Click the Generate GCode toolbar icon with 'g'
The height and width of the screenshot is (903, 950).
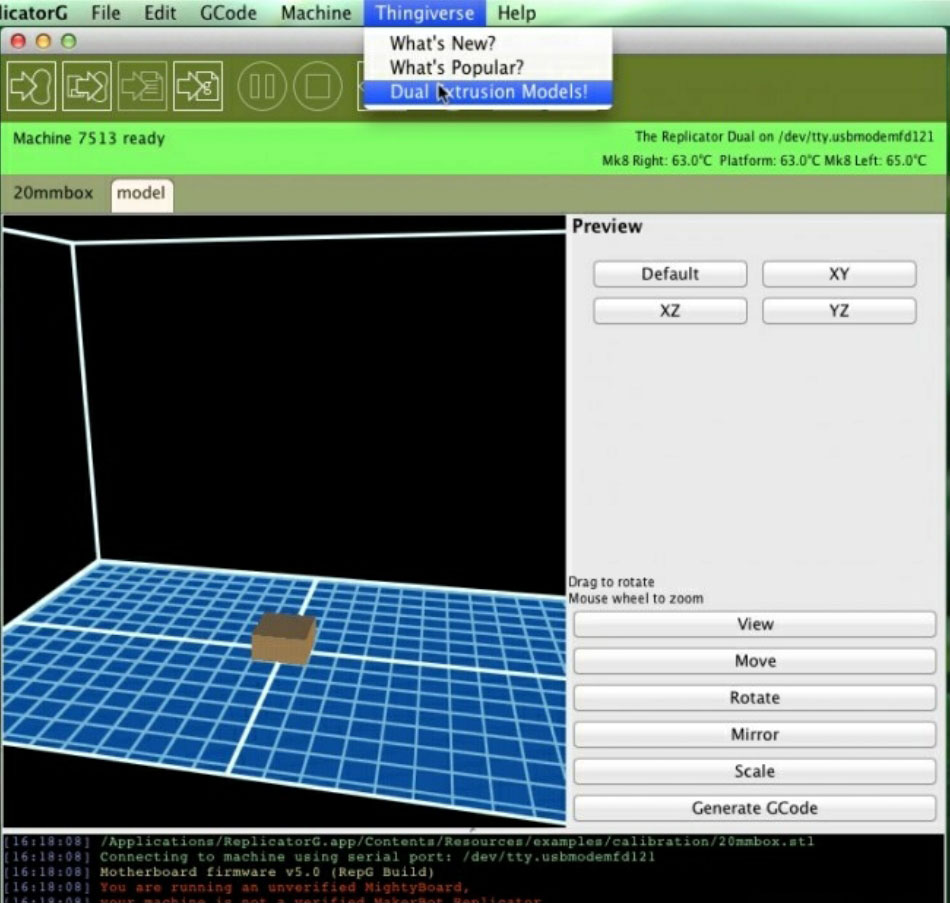tap(197, 86)
